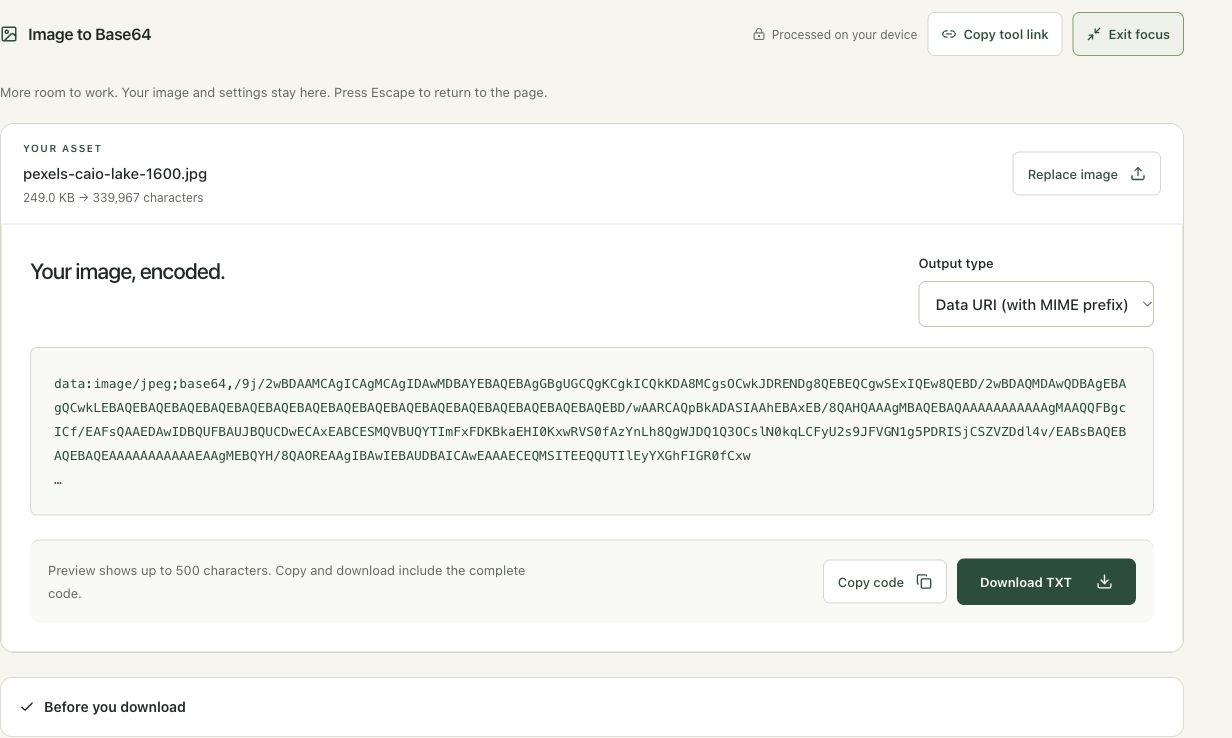Click the ellipsis at end of encoded output
1232x738 pixels.
(x=58, y=480)
